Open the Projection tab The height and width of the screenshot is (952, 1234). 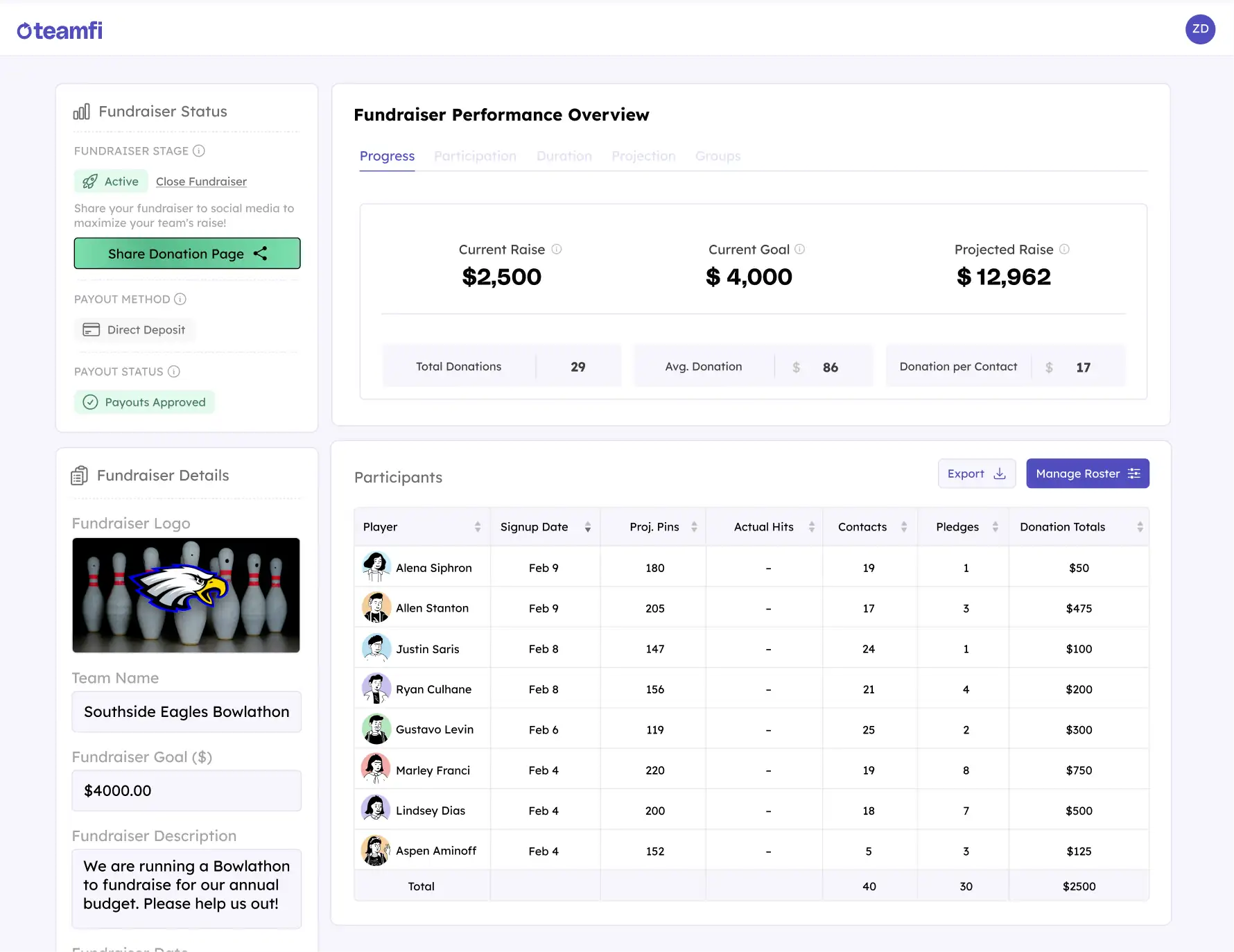click(x=643, y=155)
